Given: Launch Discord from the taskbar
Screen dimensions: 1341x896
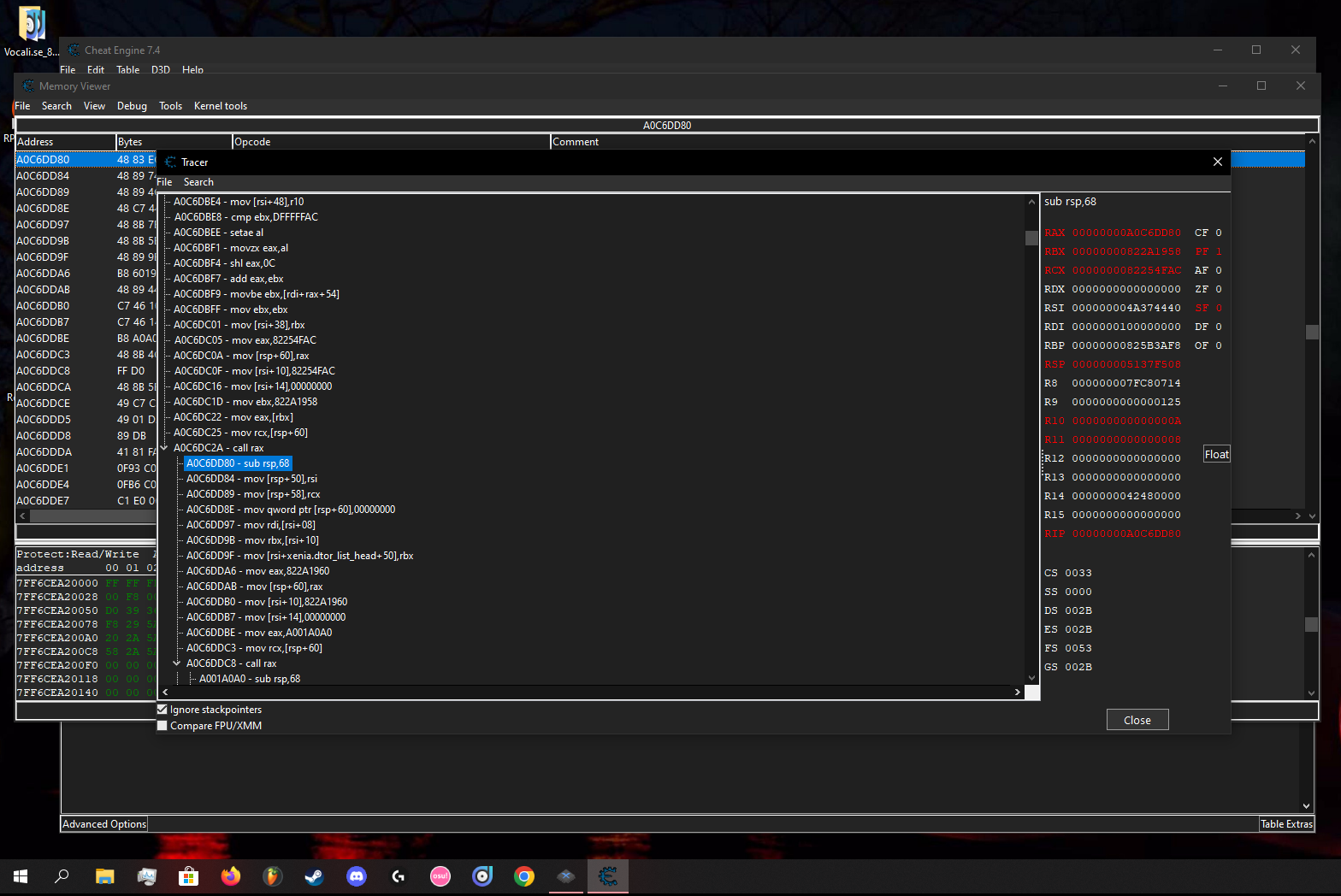Looking at the screenshot, I should tap(357, 876).
